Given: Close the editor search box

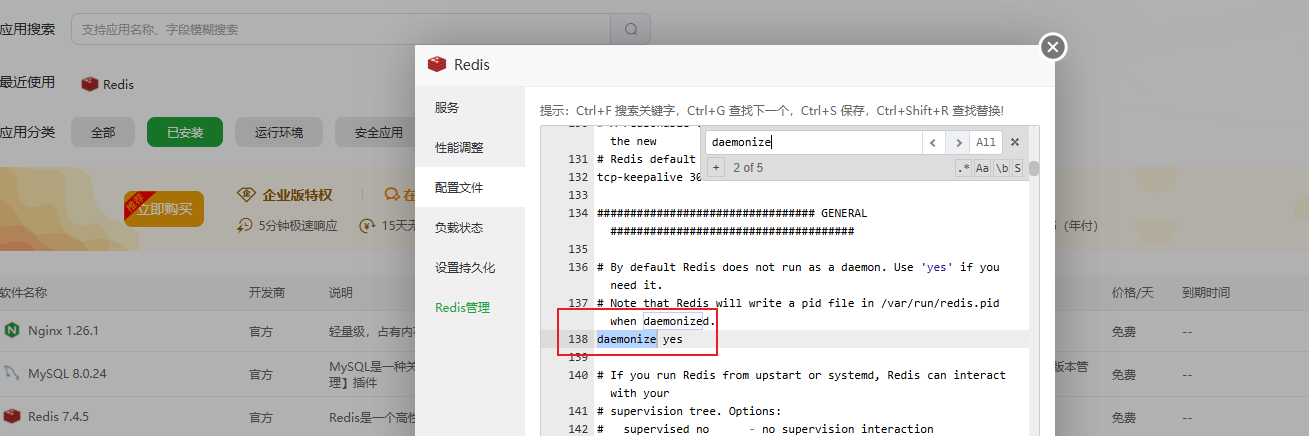Looking at the screenshot, I should [x=1014, y=142].
